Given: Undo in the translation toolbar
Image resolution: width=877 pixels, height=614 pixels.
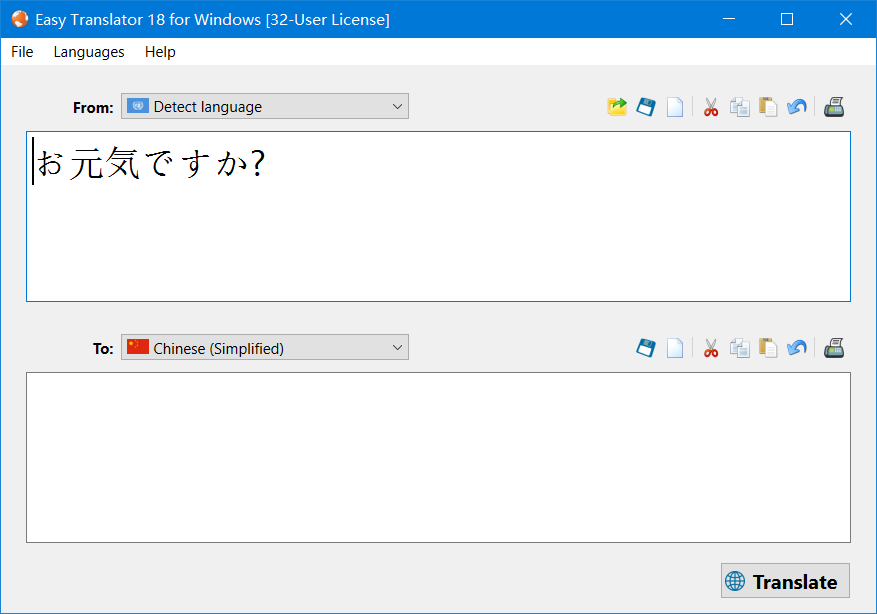Looking at the screenshot, I should [x=797, y=348].
